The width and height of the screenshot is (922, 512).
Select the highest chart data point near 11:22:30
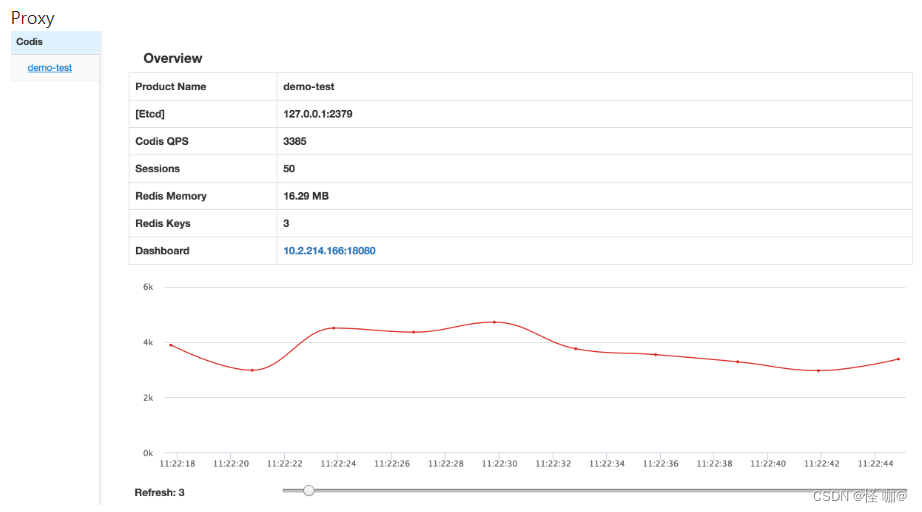[494, 322]
